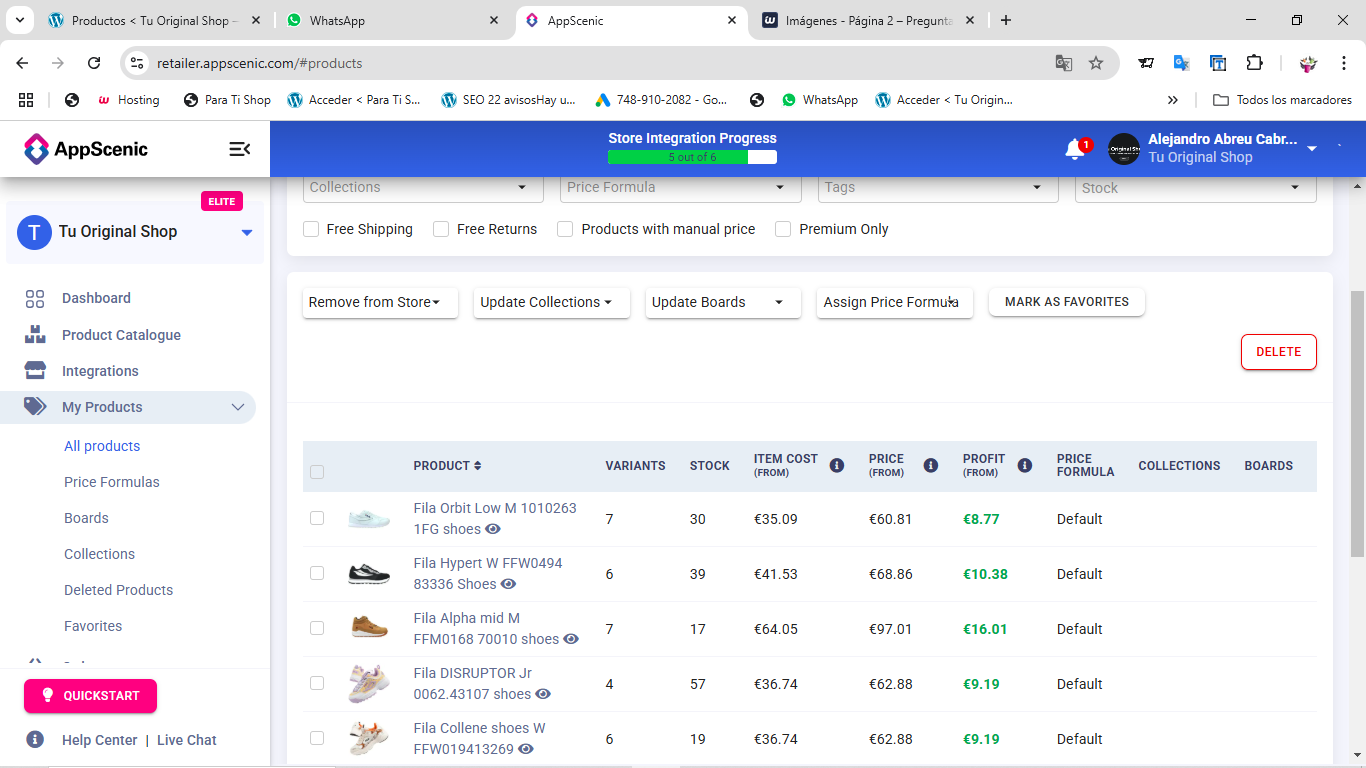The image size is (1366, 768).
Task: Select Fila Orbit Low row checkbox
Action: tap(317, 518)
